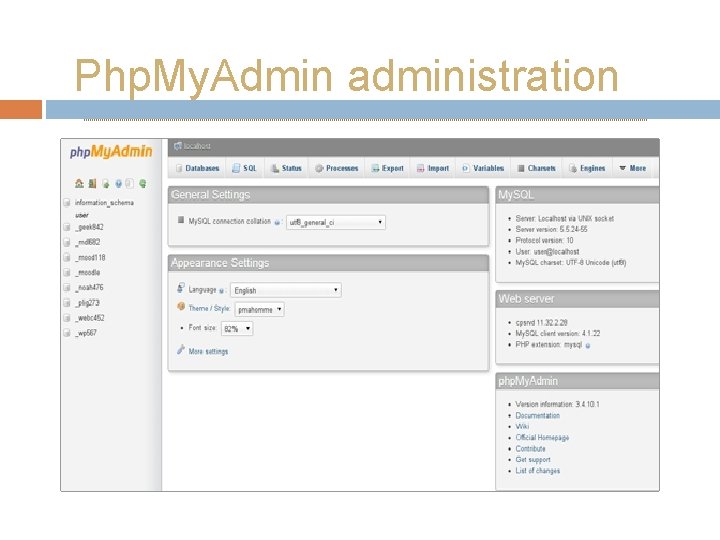Open phpMyAdmin documentation blue help icon
The height and width of the screenshot is (540, 720).
(118, 184)
